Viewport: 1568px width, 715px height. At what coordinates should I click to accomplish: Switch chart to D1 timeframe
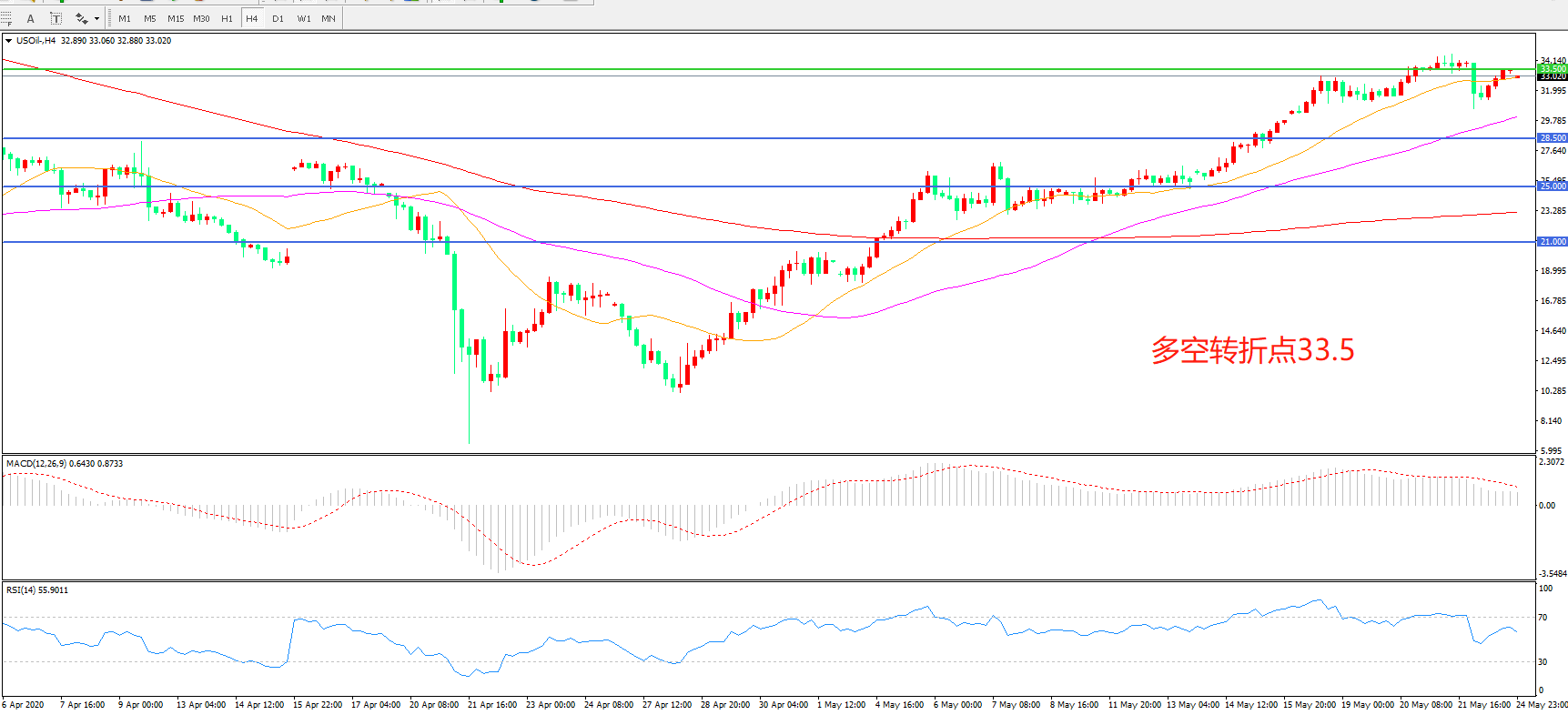[278, 18]
